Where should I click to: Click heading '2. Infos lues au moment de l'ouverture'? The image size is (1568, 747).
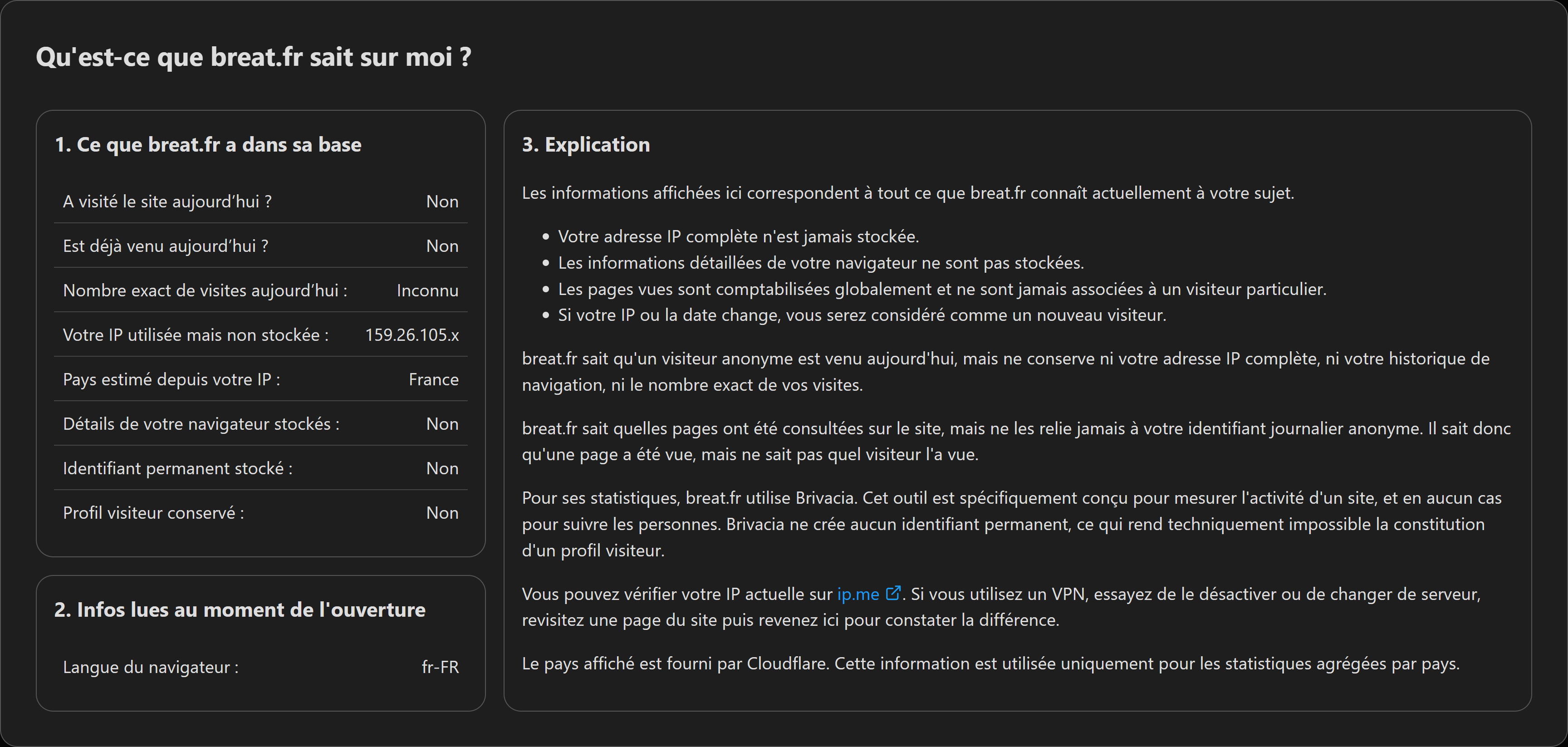pyautogui.click(x=240, y=610)
